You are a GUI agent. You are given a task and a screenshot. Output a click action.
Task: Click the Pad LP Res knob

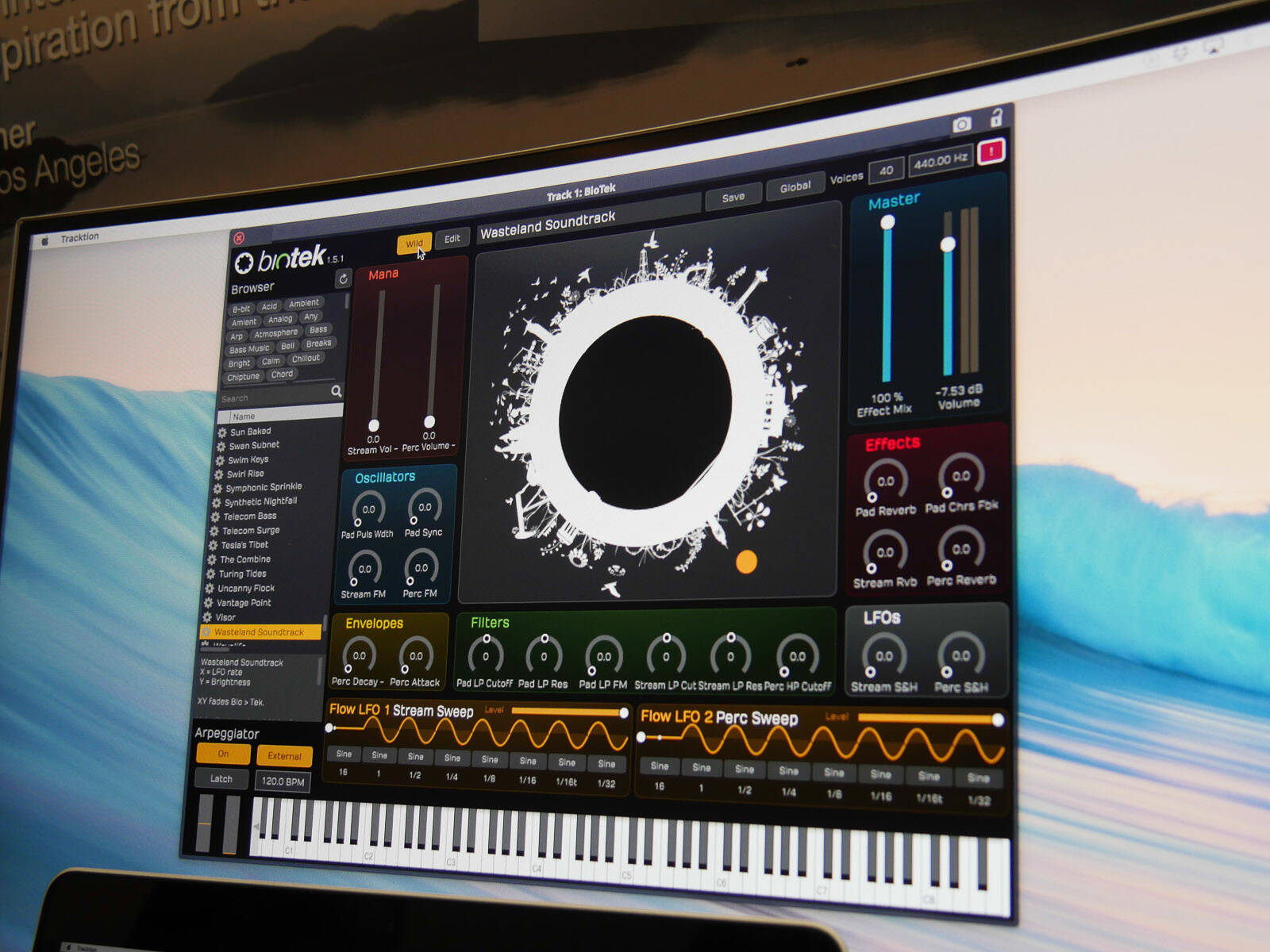click(544, 656)
